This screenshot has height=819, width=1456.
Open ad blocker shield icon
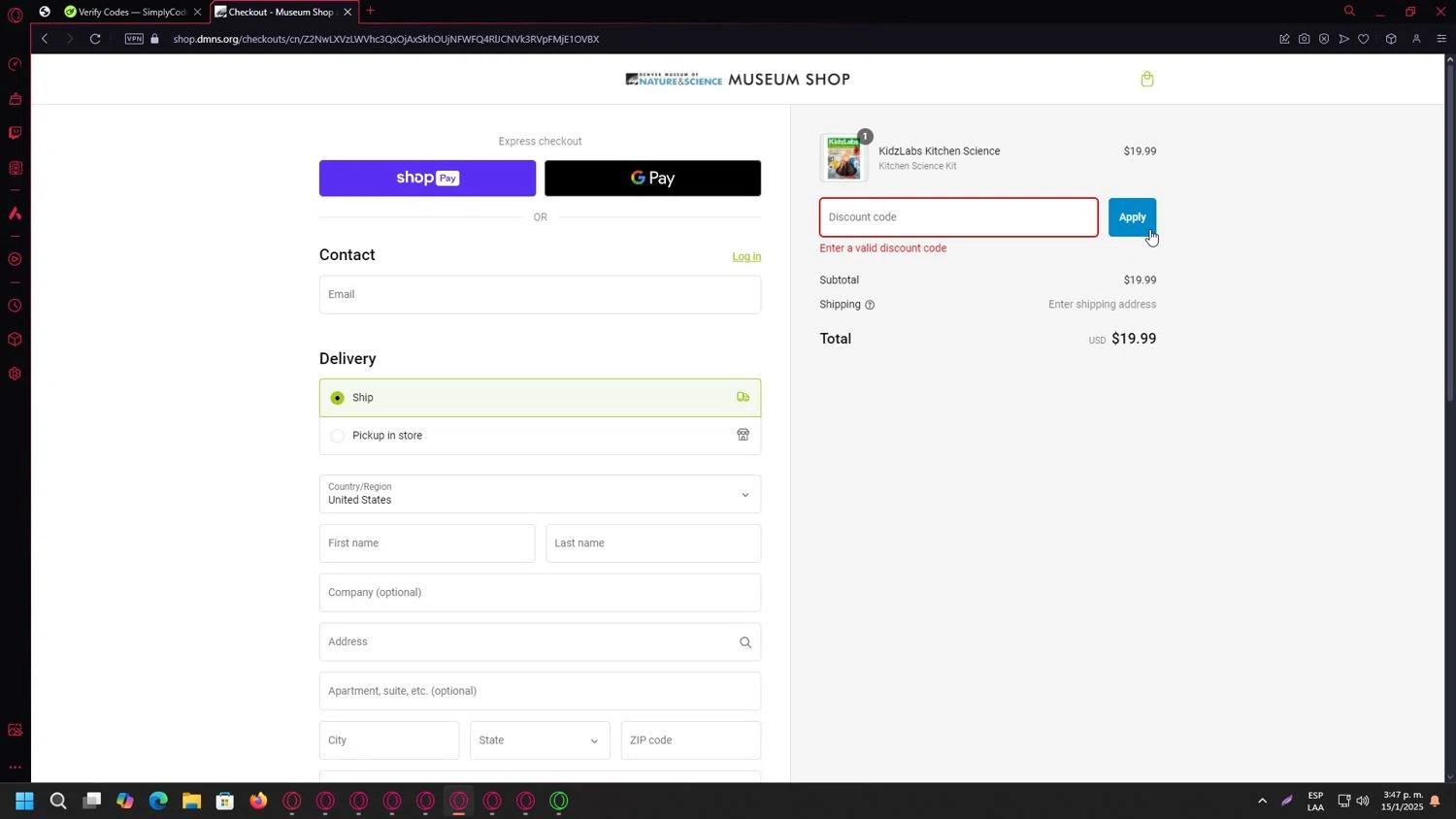coord(1324,39)
